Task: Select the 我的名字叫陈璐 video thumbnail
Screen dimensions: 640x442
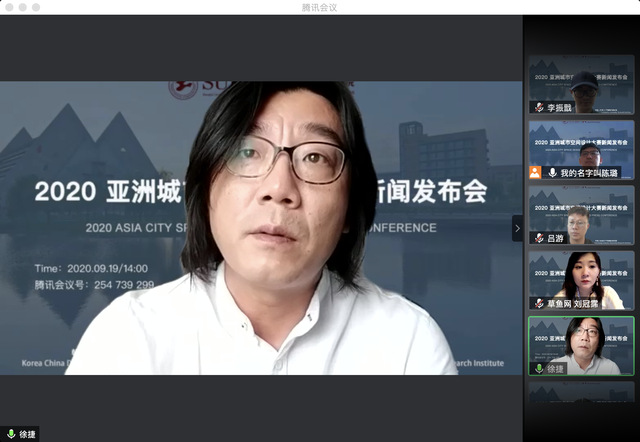Action: [x=581, y=148]
